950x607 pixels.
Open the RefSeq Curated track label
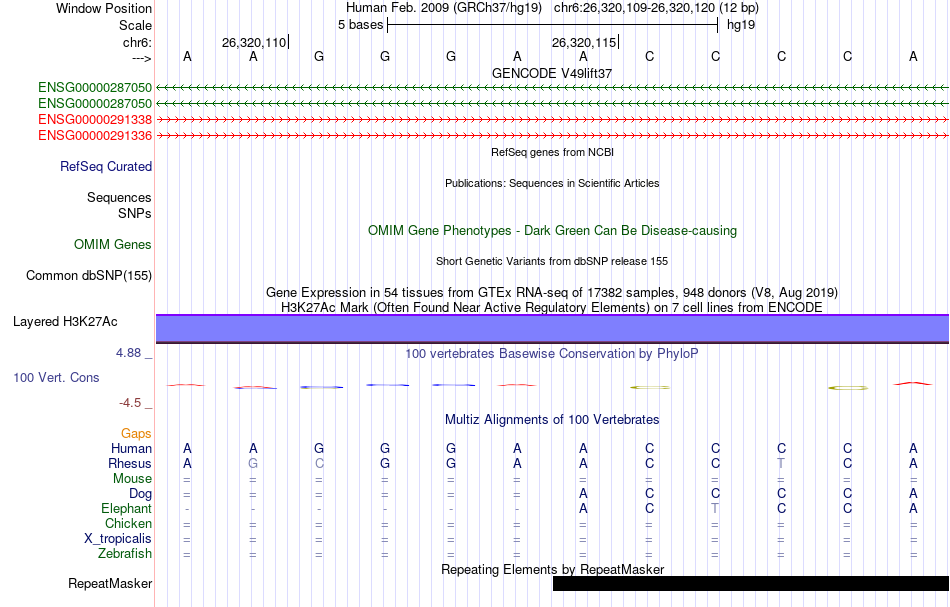(x=106, y=167)
